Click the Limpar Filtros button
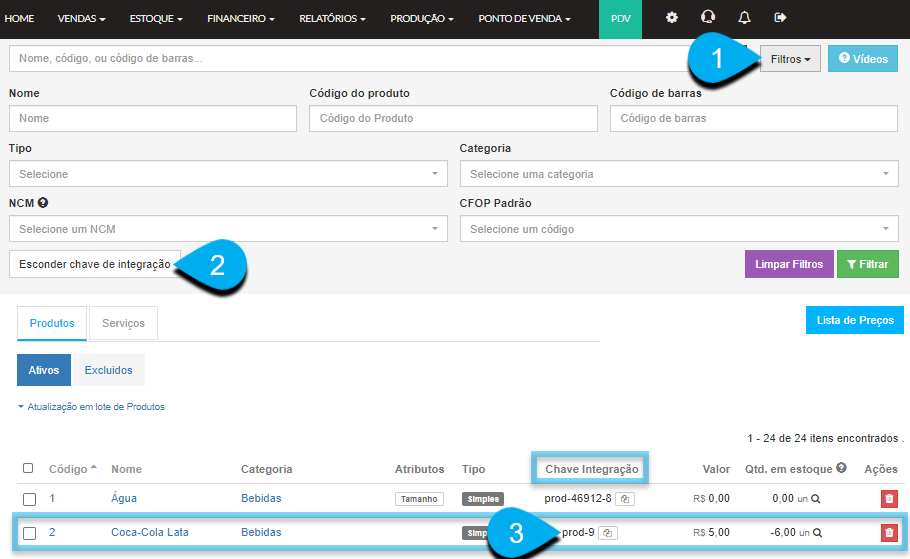The width and height of the screenshot is (910, 559). tap(789, 264)
